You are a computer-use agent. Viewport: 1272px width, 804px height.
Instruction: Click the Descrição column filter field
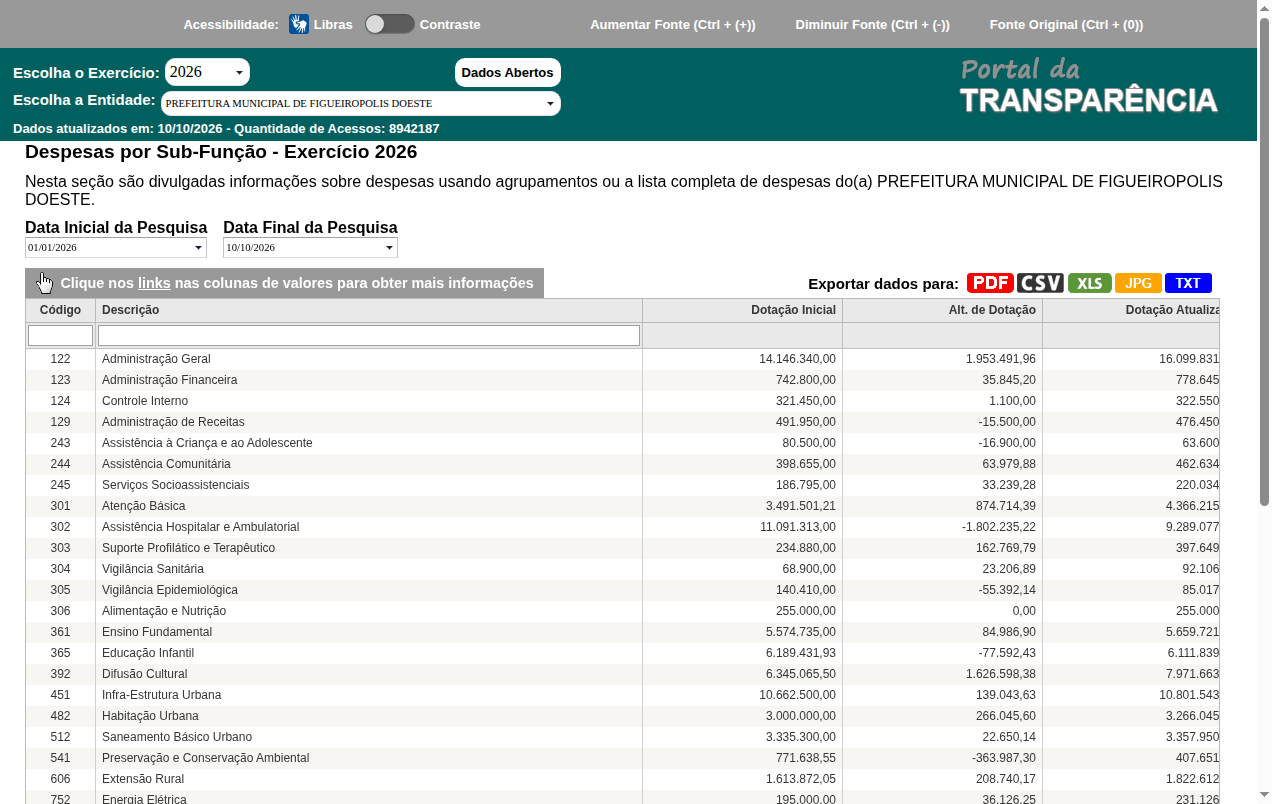point(369,335)
